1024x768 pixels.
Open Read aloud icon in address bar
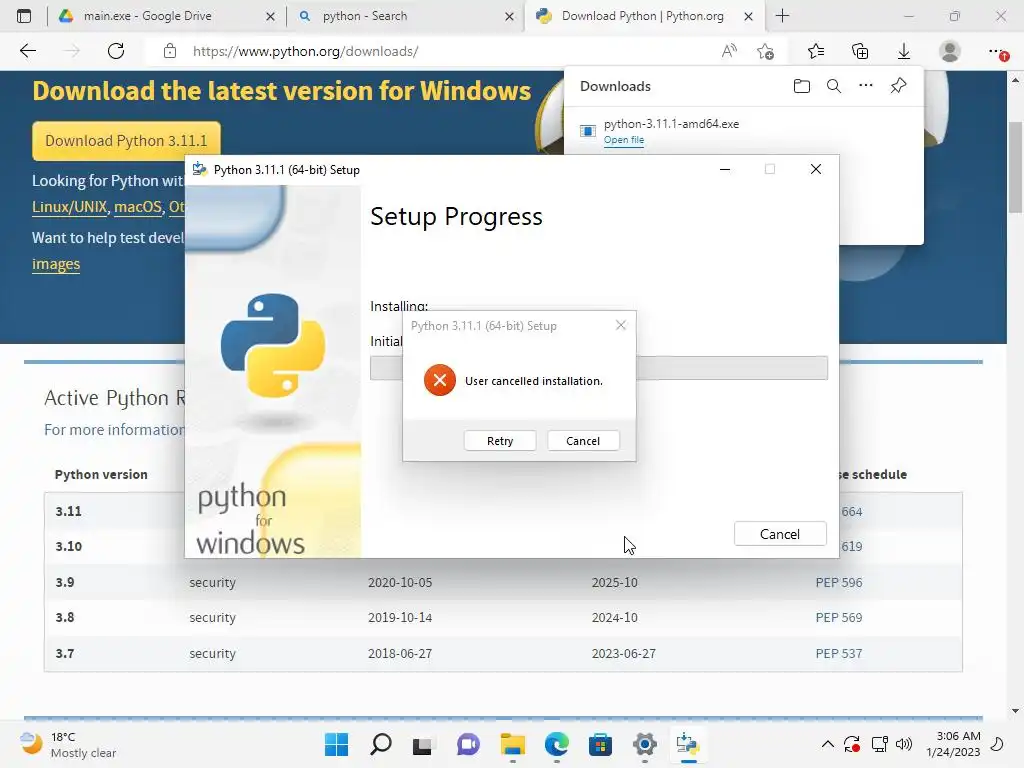click(729, 51)
